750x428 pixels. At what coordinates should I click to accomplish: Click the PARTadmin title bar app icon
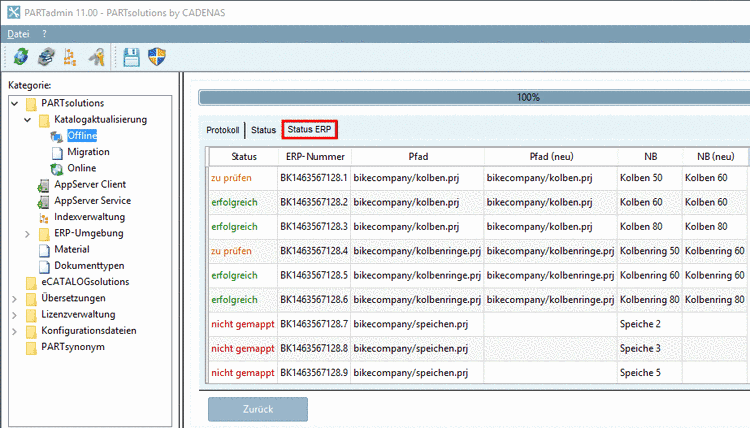coord(13,12)
